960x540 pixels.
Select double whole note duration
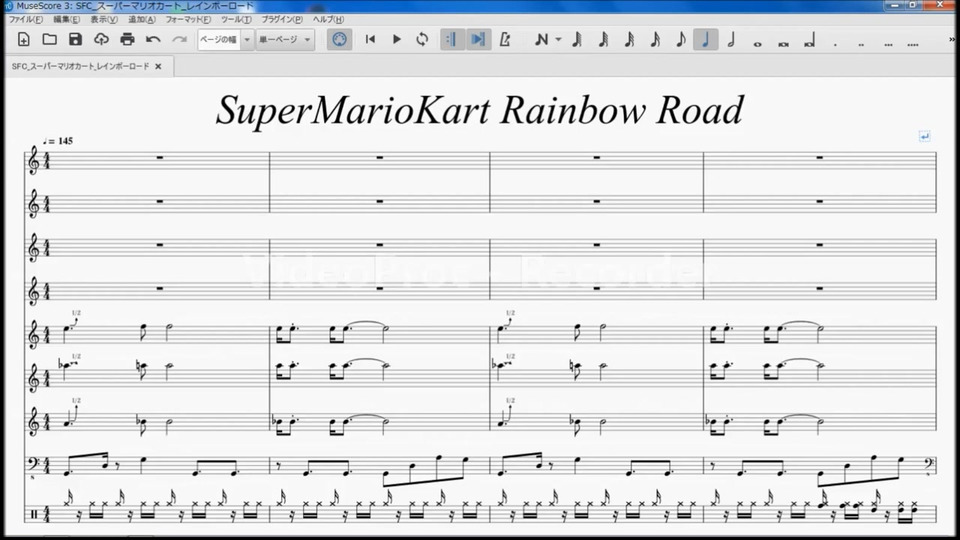click(x=783, y=43)
